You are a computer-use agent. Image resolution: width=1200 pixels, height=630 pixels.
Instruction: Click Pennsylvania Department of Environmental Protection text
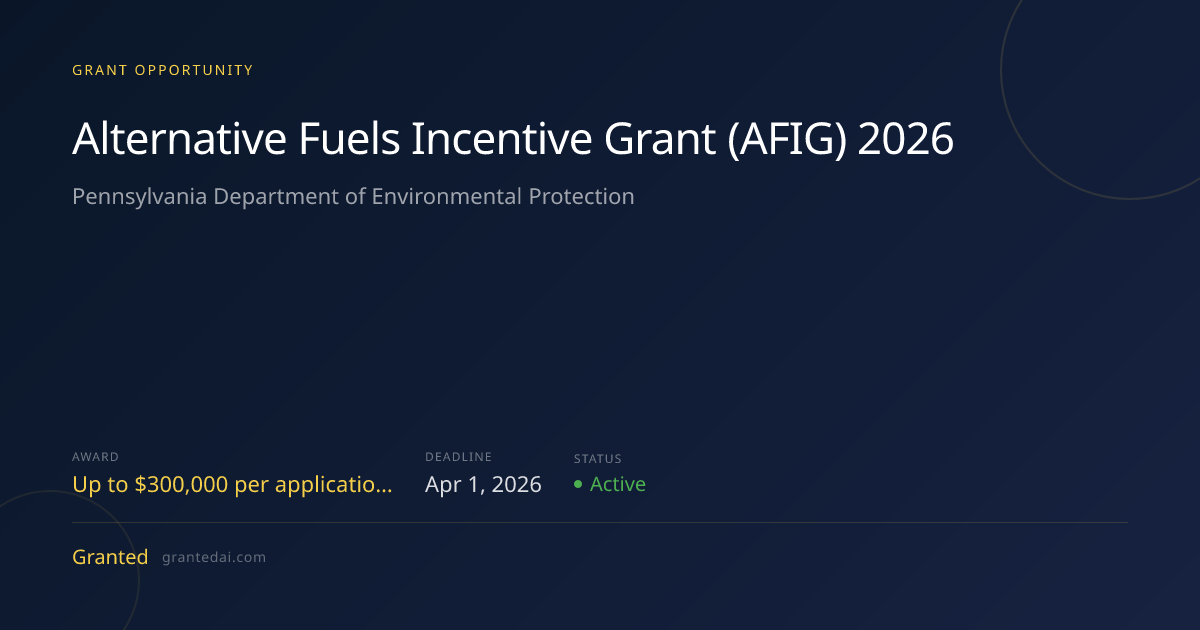(353, 197)
